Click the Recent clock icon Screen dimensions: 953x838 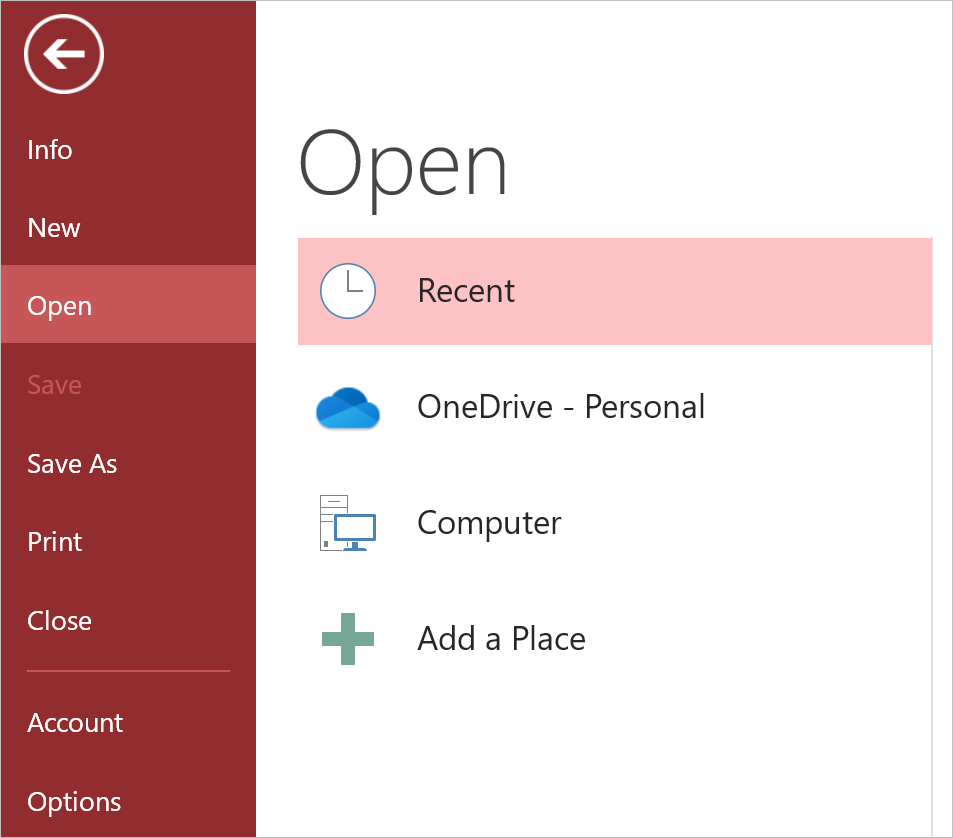[x=348, y=291]
